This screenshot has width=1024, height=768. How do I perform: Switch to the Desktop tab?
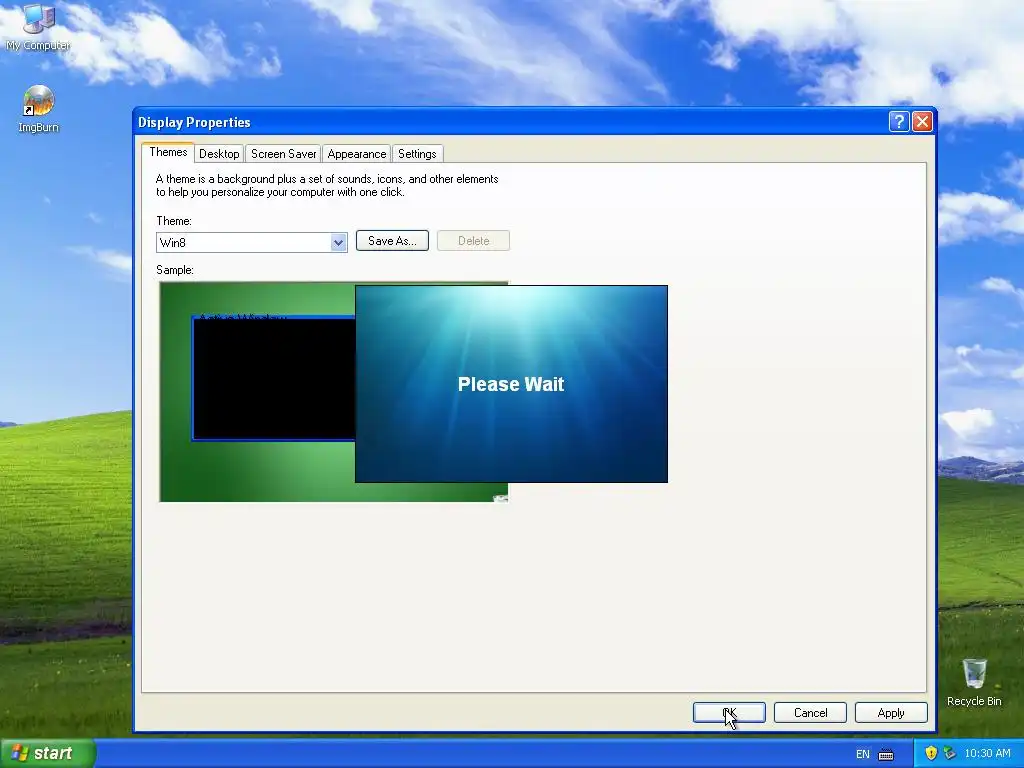pos(219,153)
